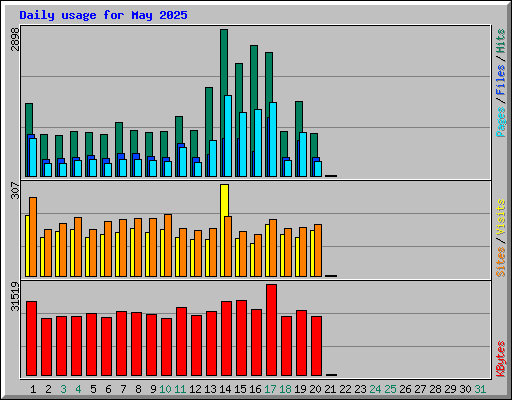Click the 31519 axis maximum value
This screenshot has width=512, height=400.
pos(15,296)
